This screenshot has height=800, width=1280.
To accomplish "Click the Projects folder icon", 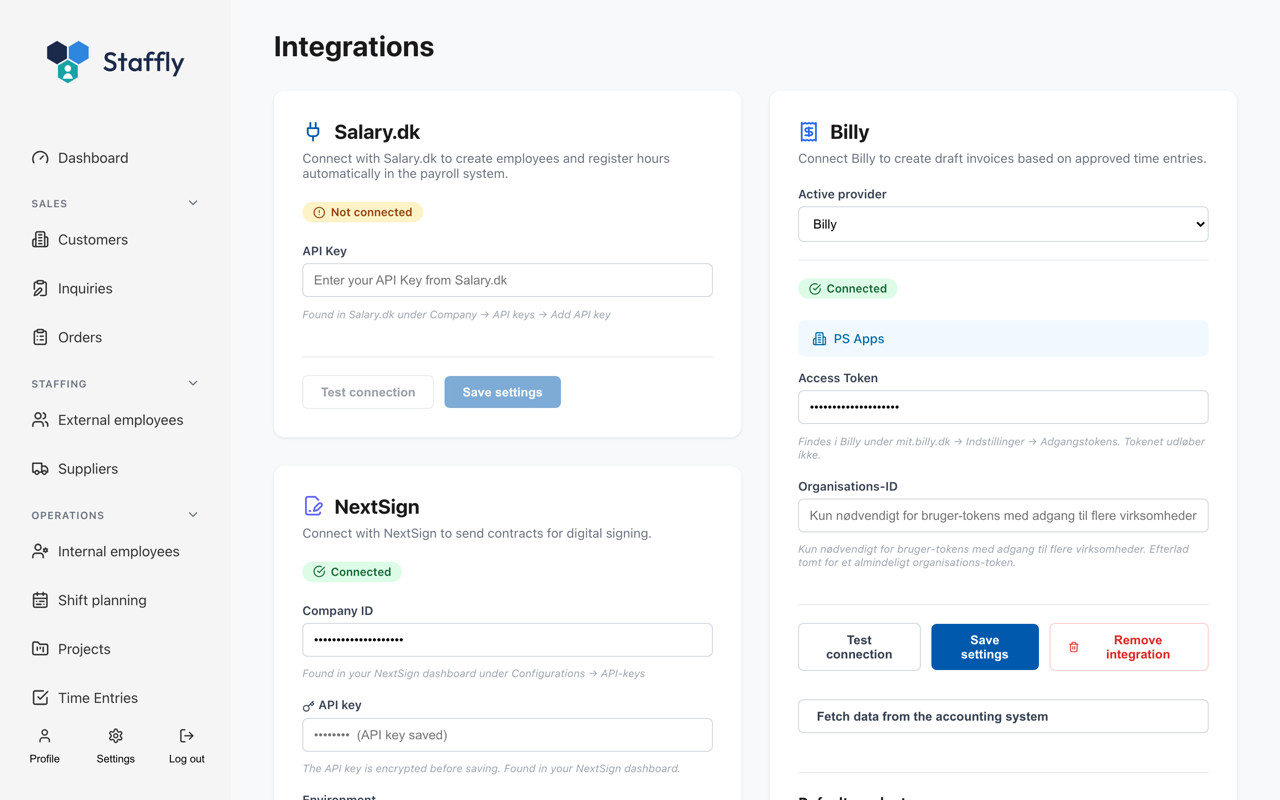I will [x=40, y=649].
